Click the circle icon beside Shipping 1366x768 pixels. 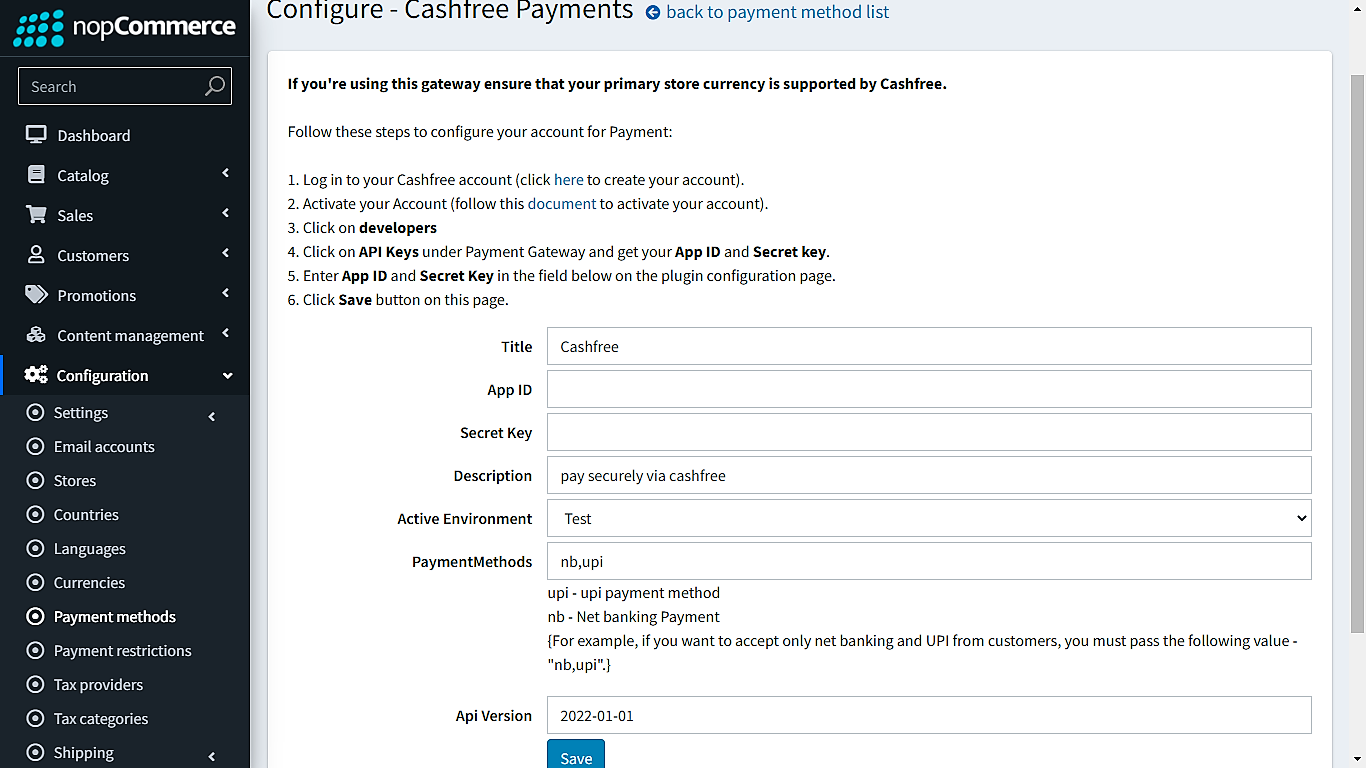[36, 753]
